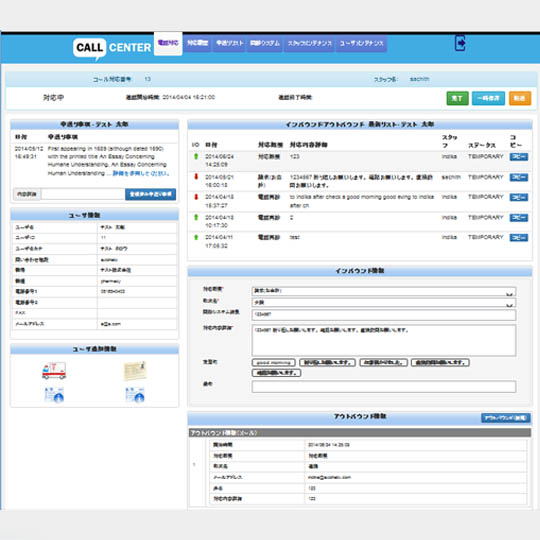
Task: Click the 'TEMPORARY' status in the 123 row
Action: tap(486, 157)
